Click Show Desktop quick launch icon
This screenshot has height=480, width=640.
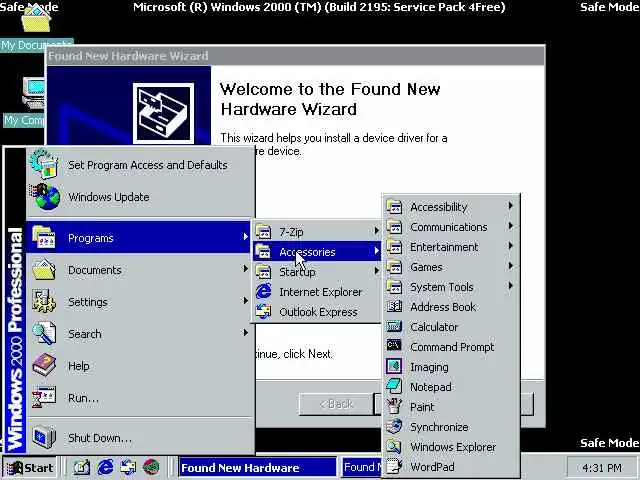(81, 467)
